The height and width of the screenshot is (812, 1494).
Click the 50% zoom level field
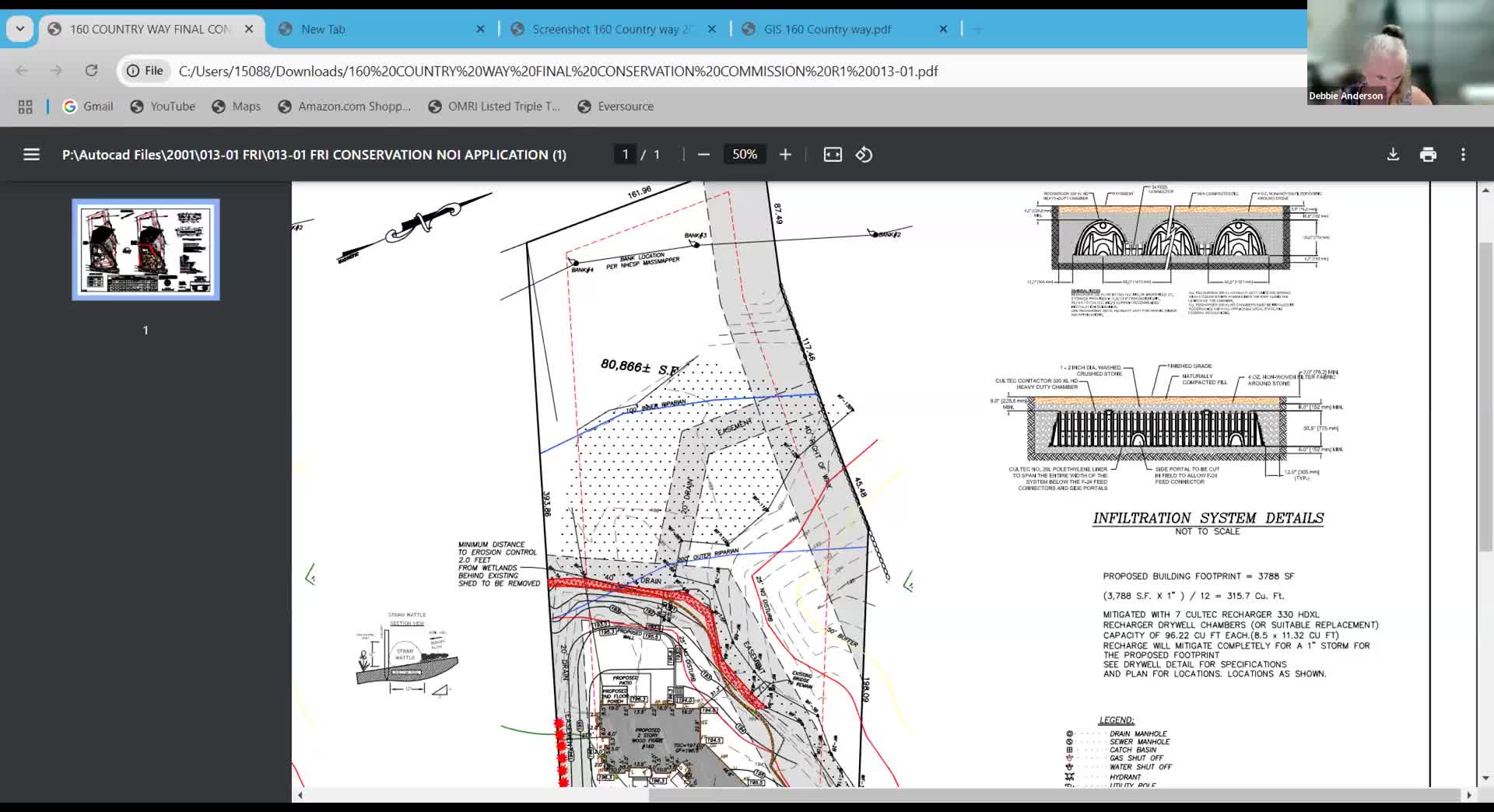pos(744,155)
